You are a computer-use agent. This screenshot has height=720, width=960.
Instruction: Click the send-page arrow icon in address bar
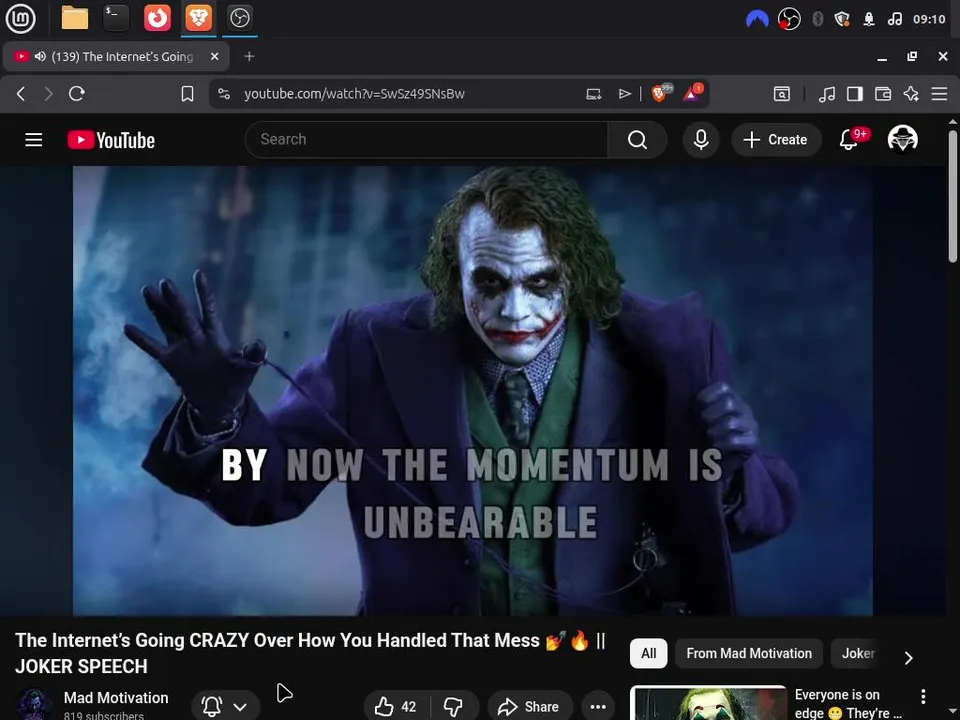point(624,94)
